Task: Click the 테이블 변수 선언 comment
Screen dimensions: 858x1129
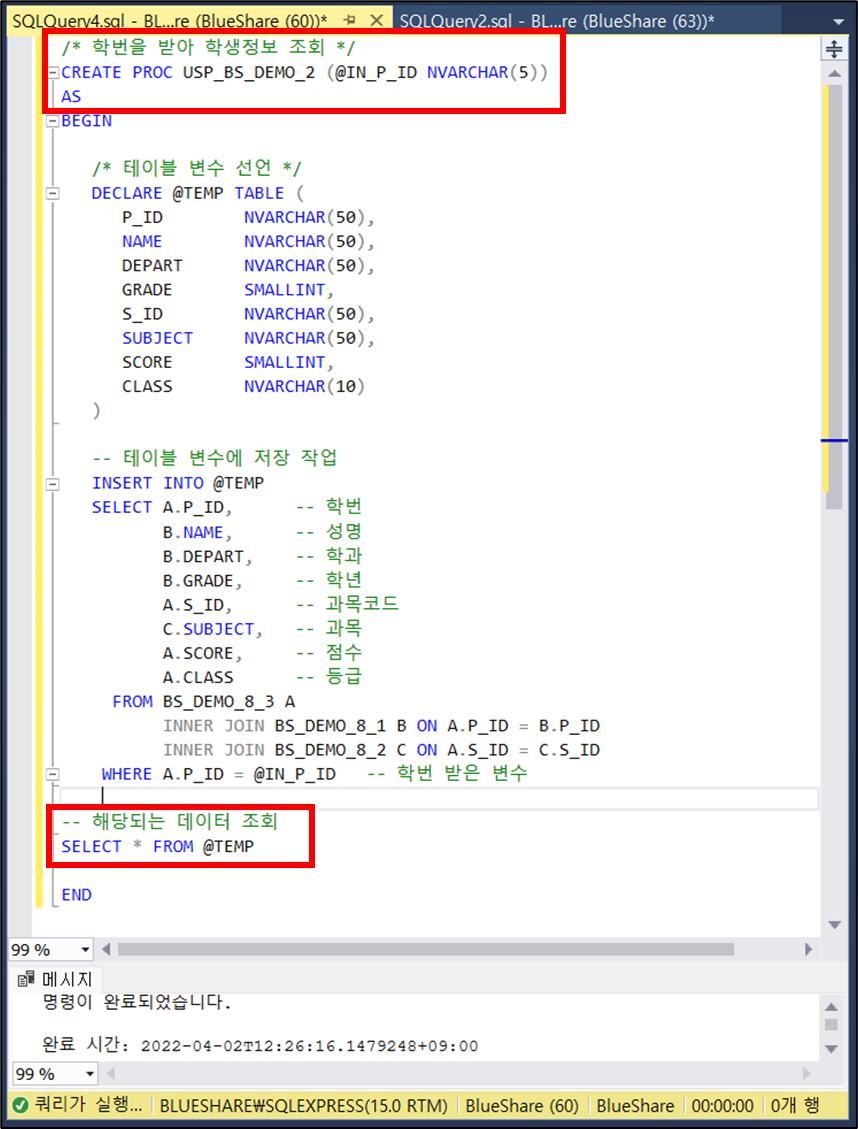Action: click(x=197, y=168)
